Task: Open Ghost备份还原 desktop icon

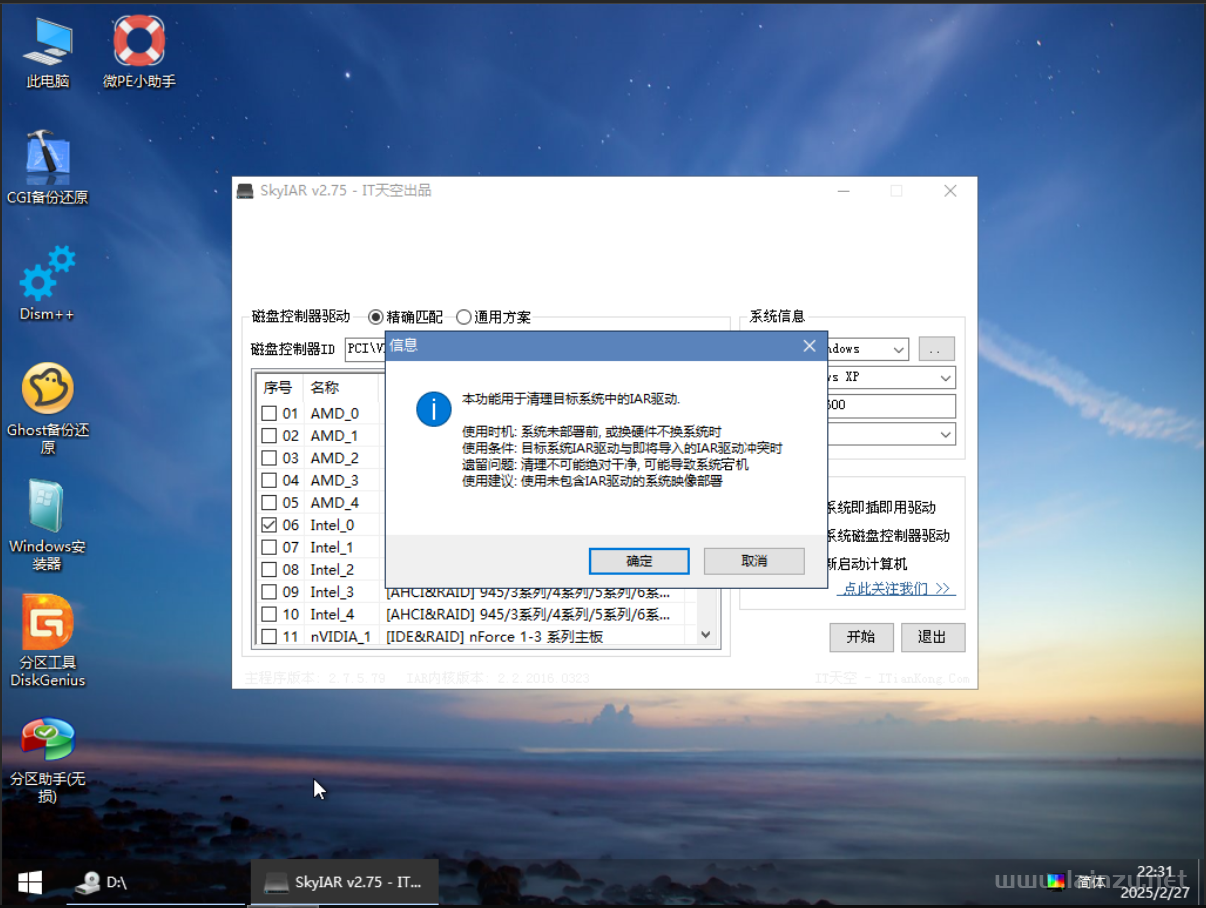Action: [48, 409]
